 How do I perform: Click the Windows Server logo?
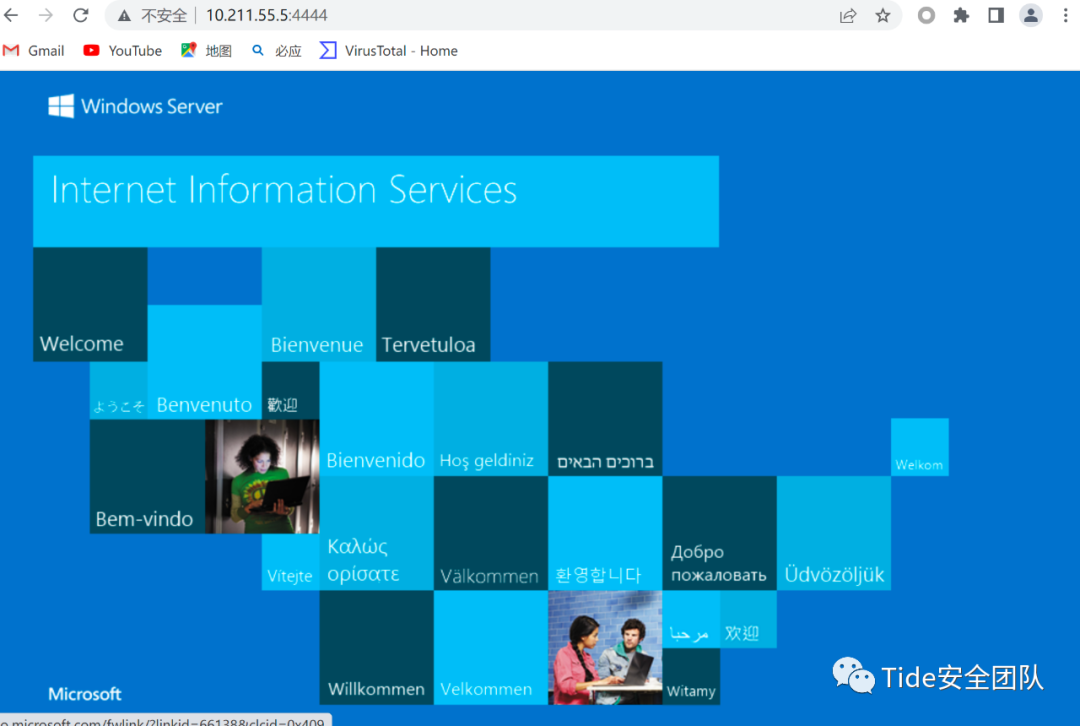(x=136, y=106)
